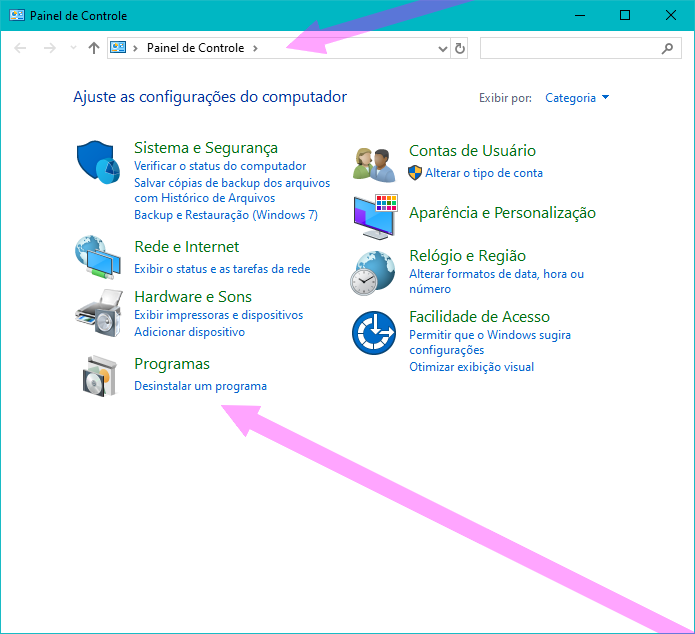Click the up arrow navigation button
The image size is (695, 634).
(x=94, y=48)
